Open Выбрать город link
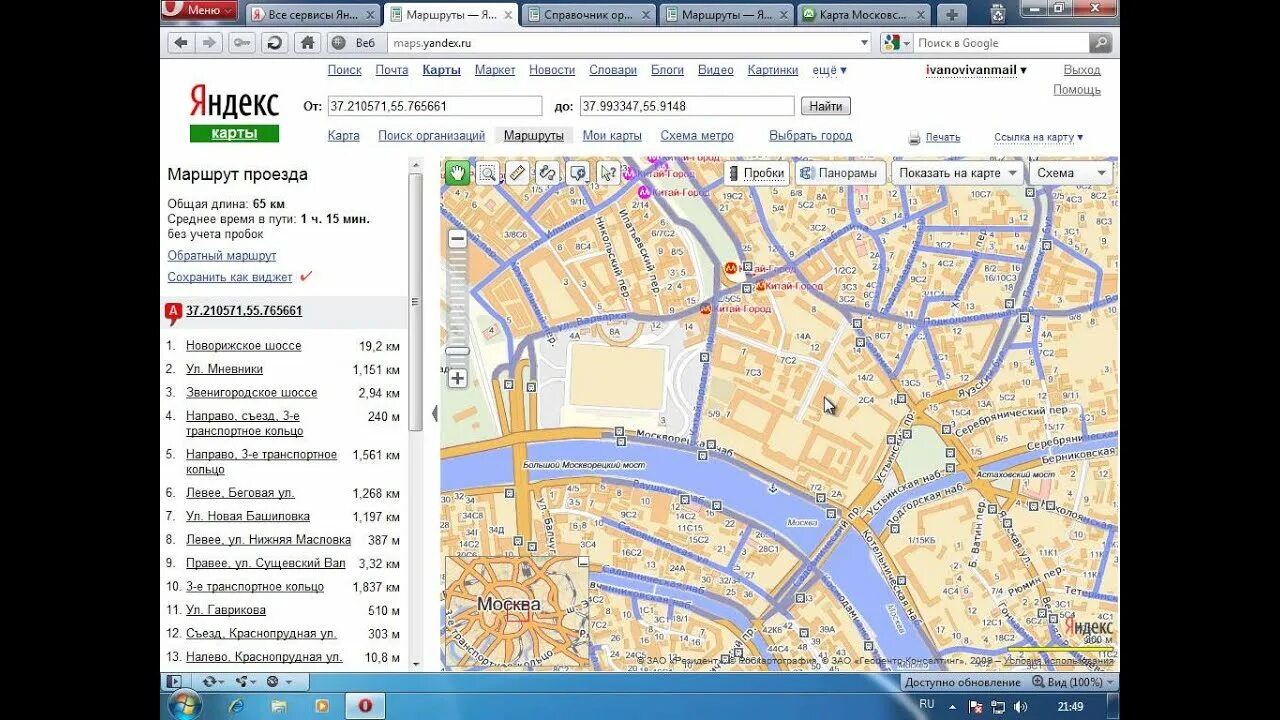This screenshot has width=1280, height=720. coord(810,136)
